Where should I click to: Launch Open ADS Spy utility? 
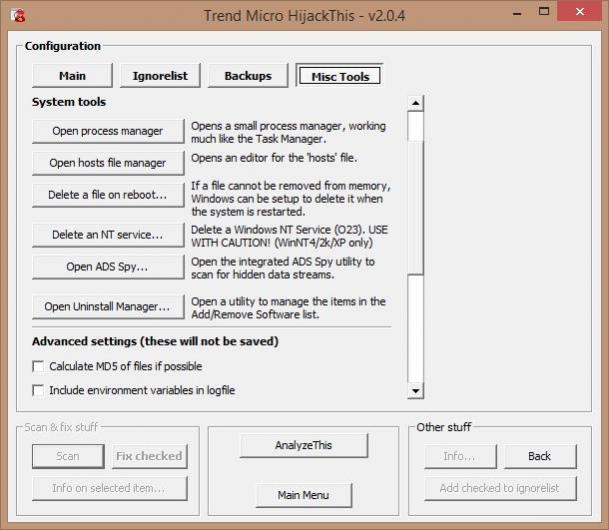(x=108, y=267)
